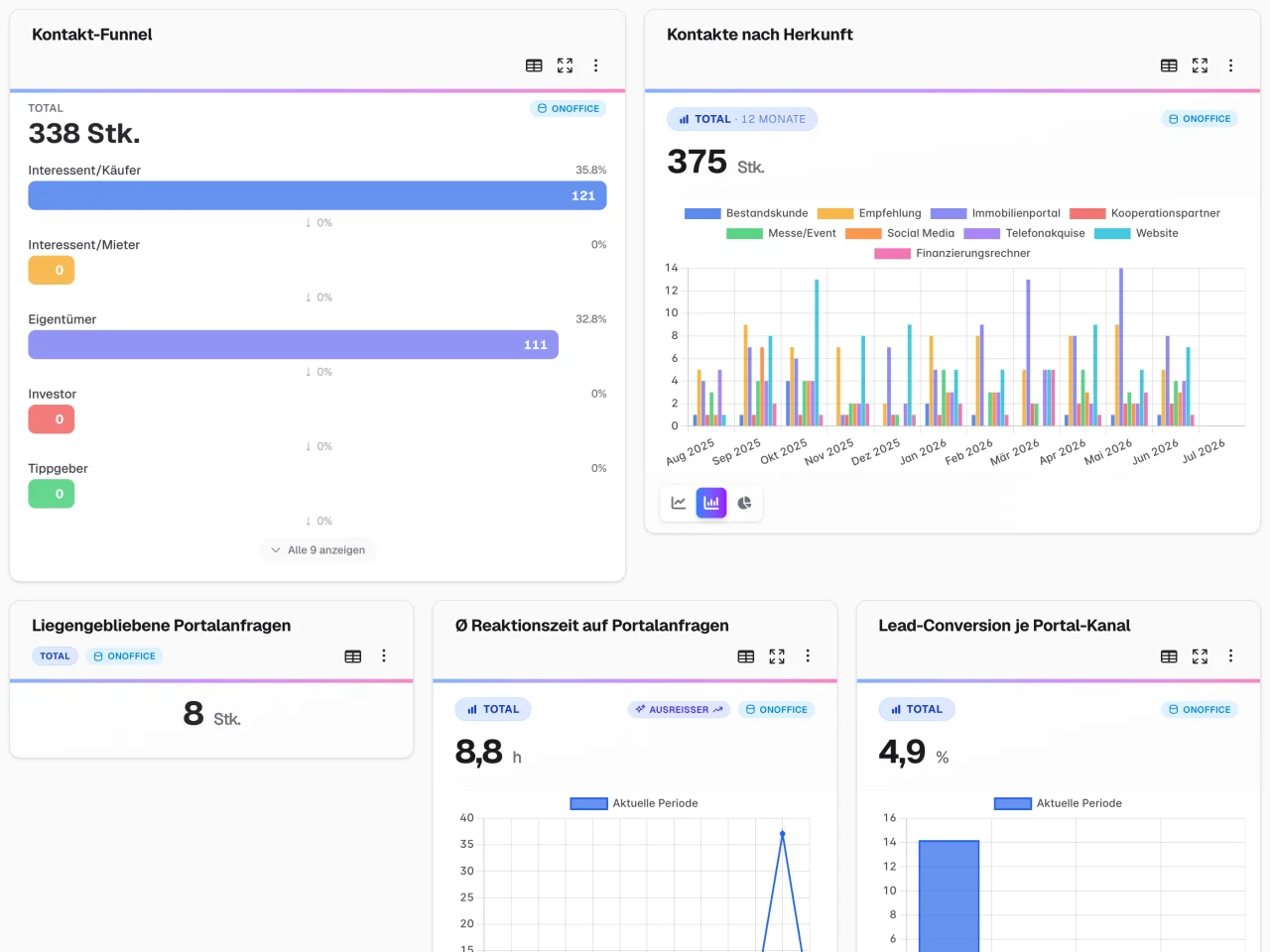Click the "8 Stk." value

click(211, 714)
